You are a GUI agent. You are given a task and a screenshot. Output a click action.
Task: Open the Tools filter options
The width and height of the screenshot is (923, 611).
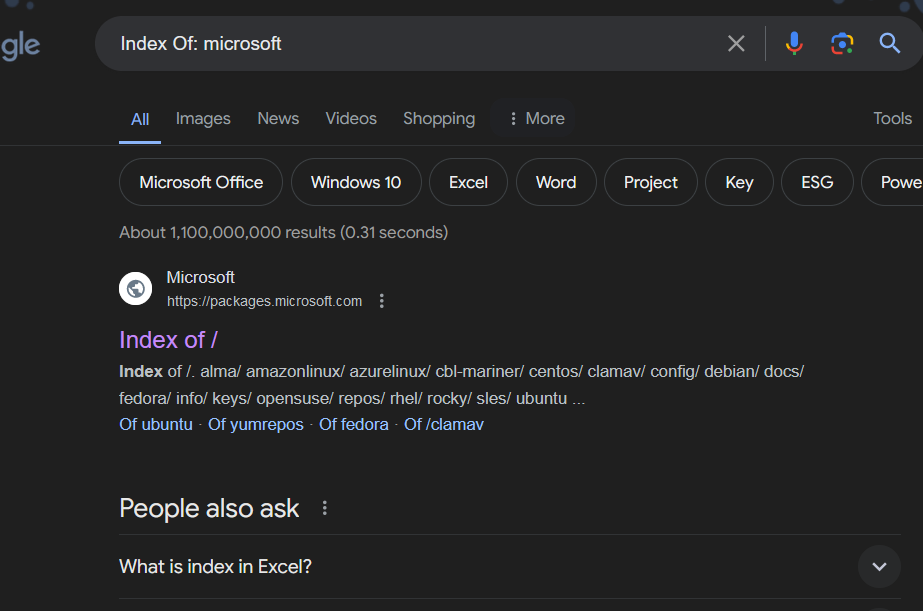pos(892,118)
